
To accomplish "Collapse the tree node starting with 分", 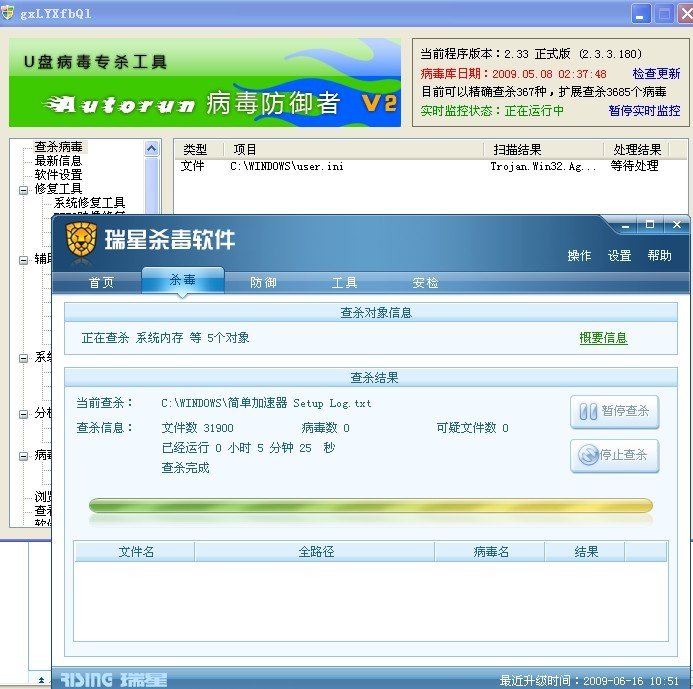I will tap(23, 415).
